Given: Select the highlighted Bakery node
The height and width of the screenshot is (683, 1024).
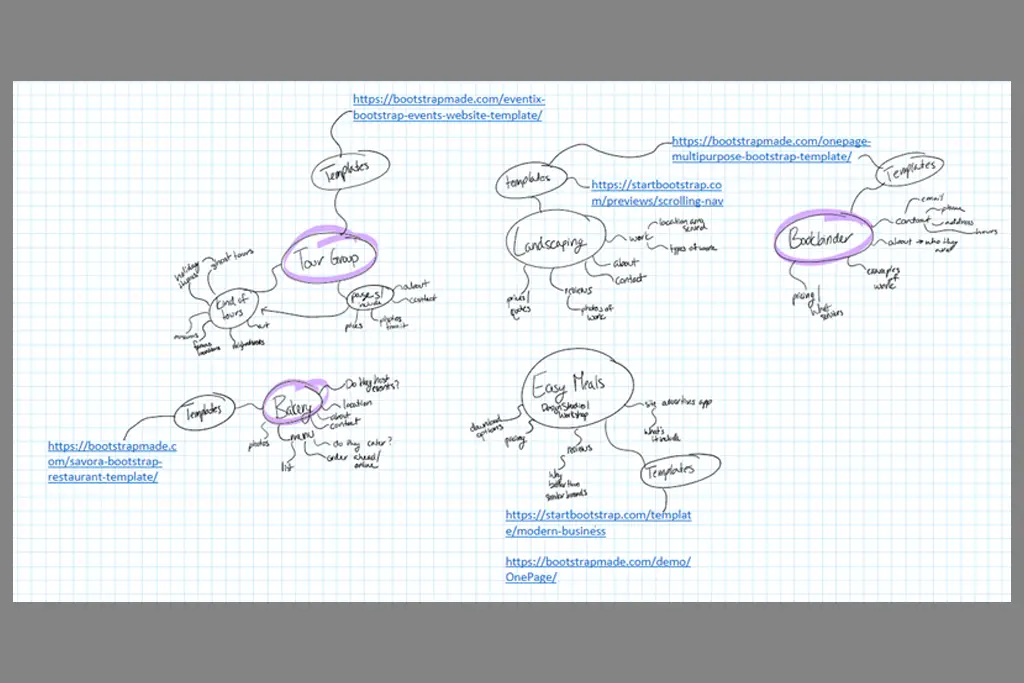Looking at the screenshot, I should pos(291,403).
